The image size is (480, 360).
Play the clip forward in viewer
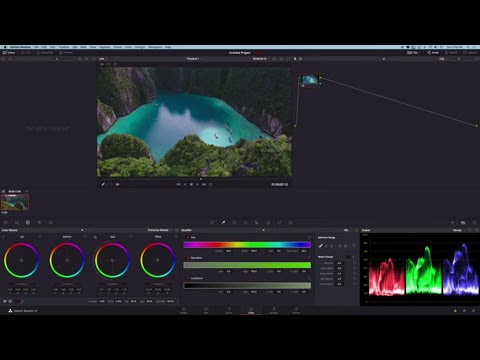coord(197,184)
